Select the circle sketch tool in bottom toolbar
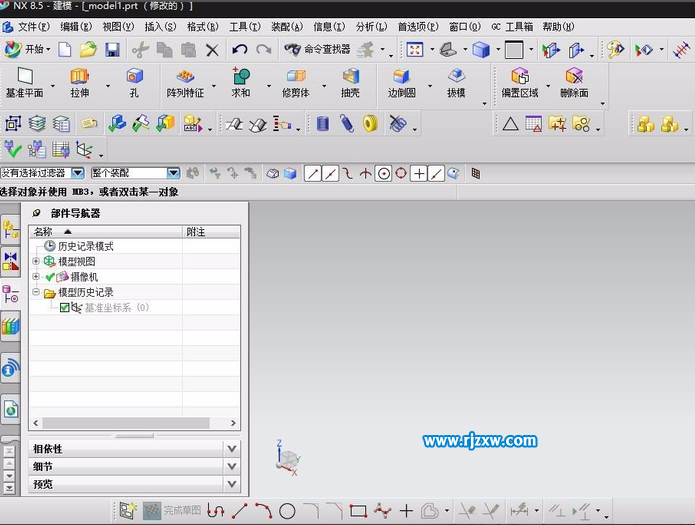Image resolution: width=695 pixels, height=525 pixels. click(x=287, y=511)
